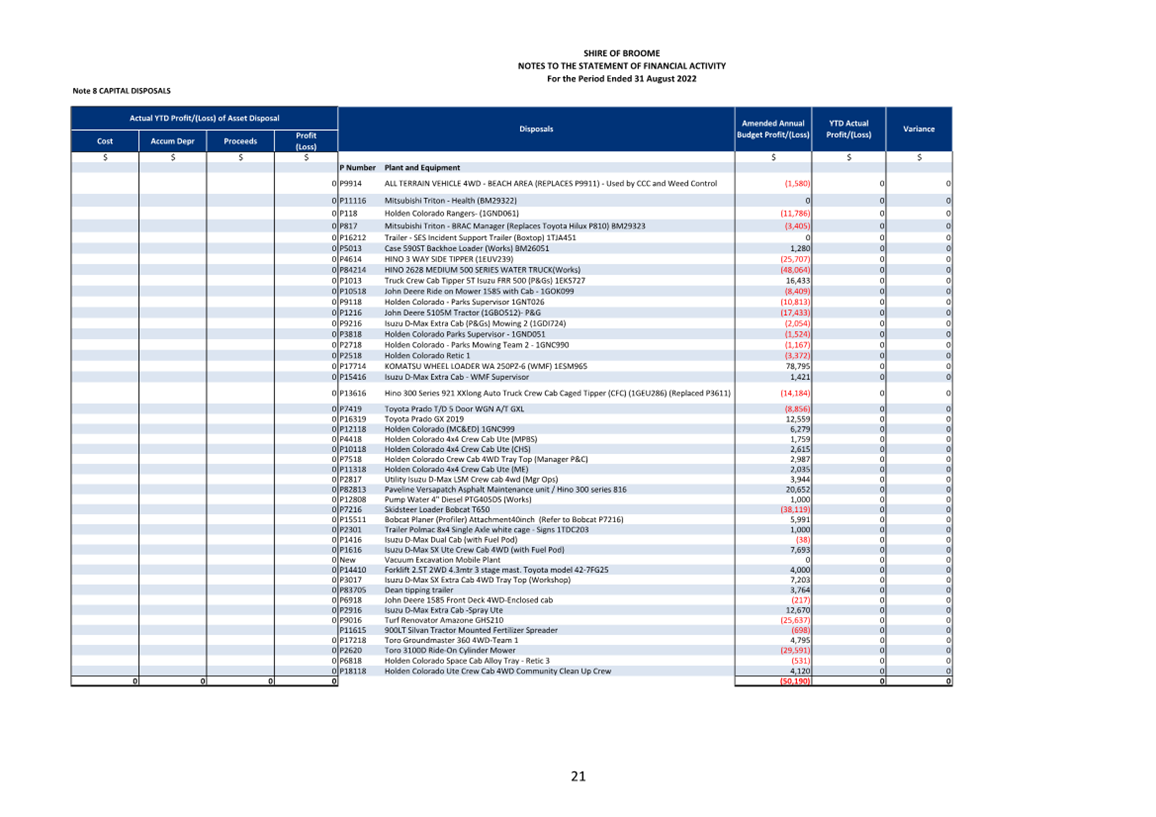This screenshot has width=1156, height=817.
Task: Select the 'Plant and Equipment' subheading
Action: pyautogui.click(x=422, y=167)
